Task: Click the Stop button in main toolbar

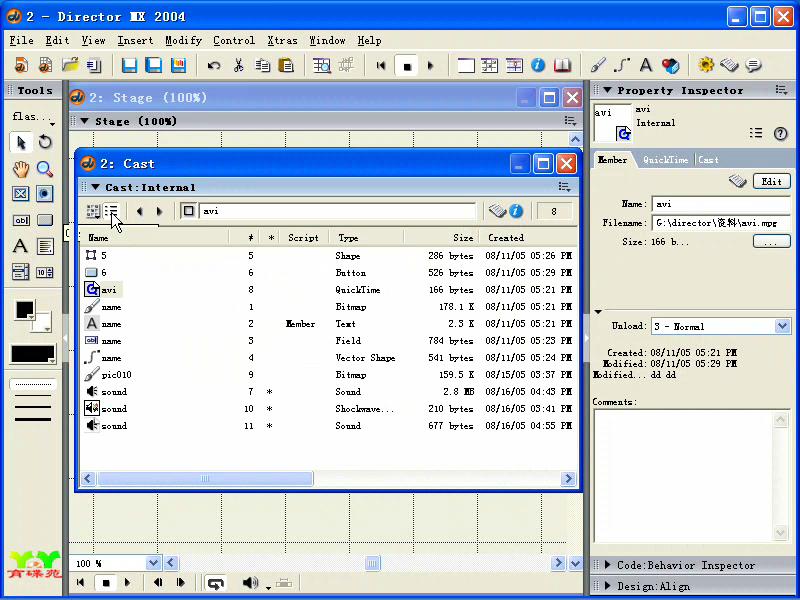Action: (407, 66)
